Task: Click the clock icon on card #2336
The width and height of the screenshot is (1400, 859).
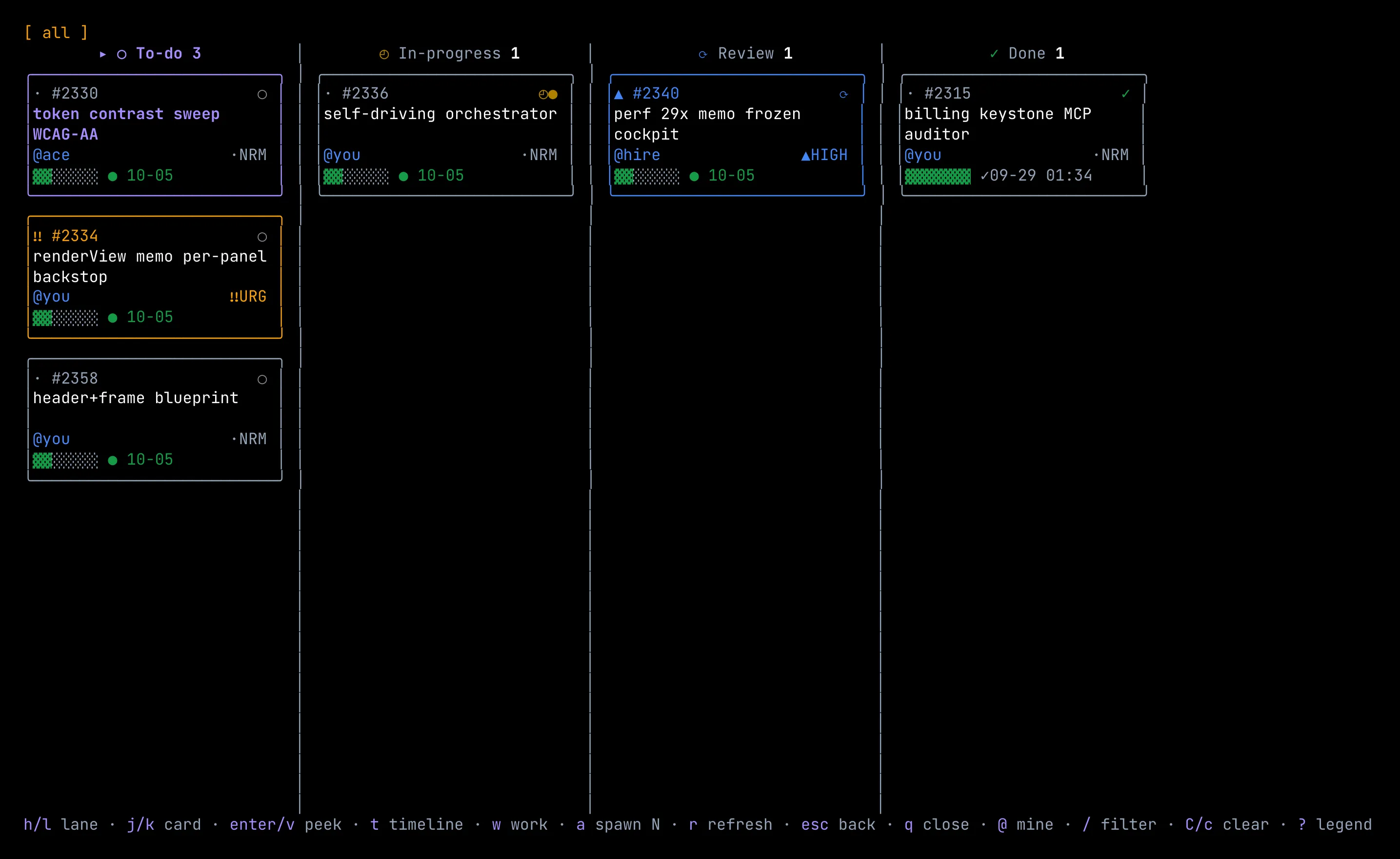Action: [543, 94]
